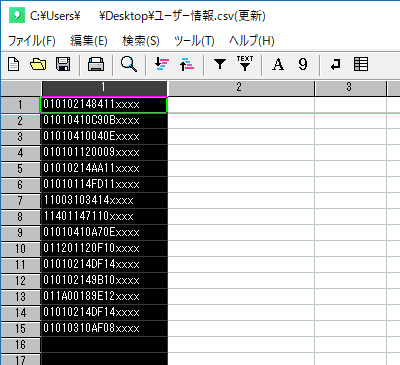Select cell 010101120009xxxx

(x=104, y=153)
